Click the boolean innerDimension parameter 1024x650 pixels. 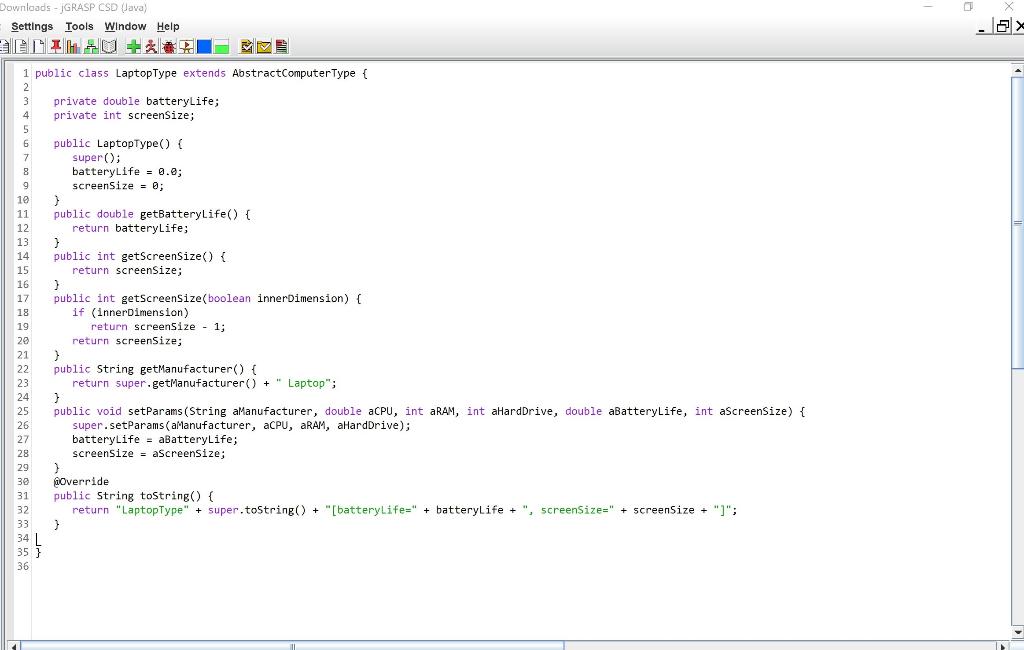click(276, 299)
